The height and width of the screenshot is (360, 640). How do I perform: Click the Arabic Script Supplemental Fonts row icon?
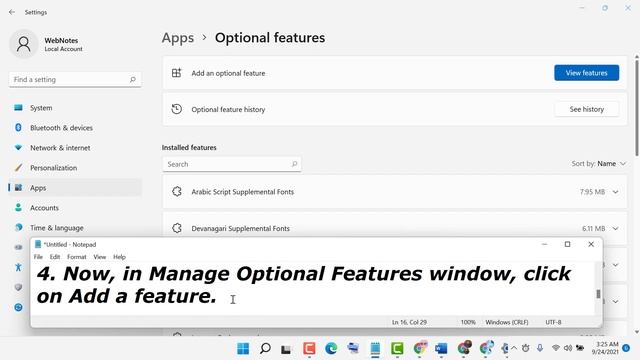[177, 191]
